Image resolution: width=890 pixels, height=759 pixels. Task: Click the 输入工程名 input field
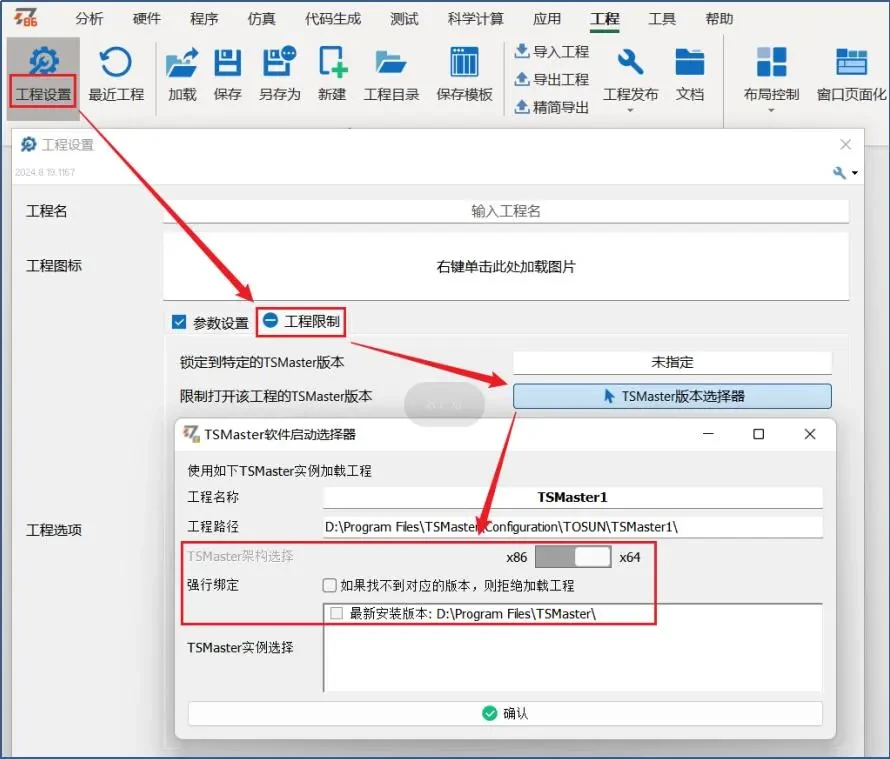[506, 211]
